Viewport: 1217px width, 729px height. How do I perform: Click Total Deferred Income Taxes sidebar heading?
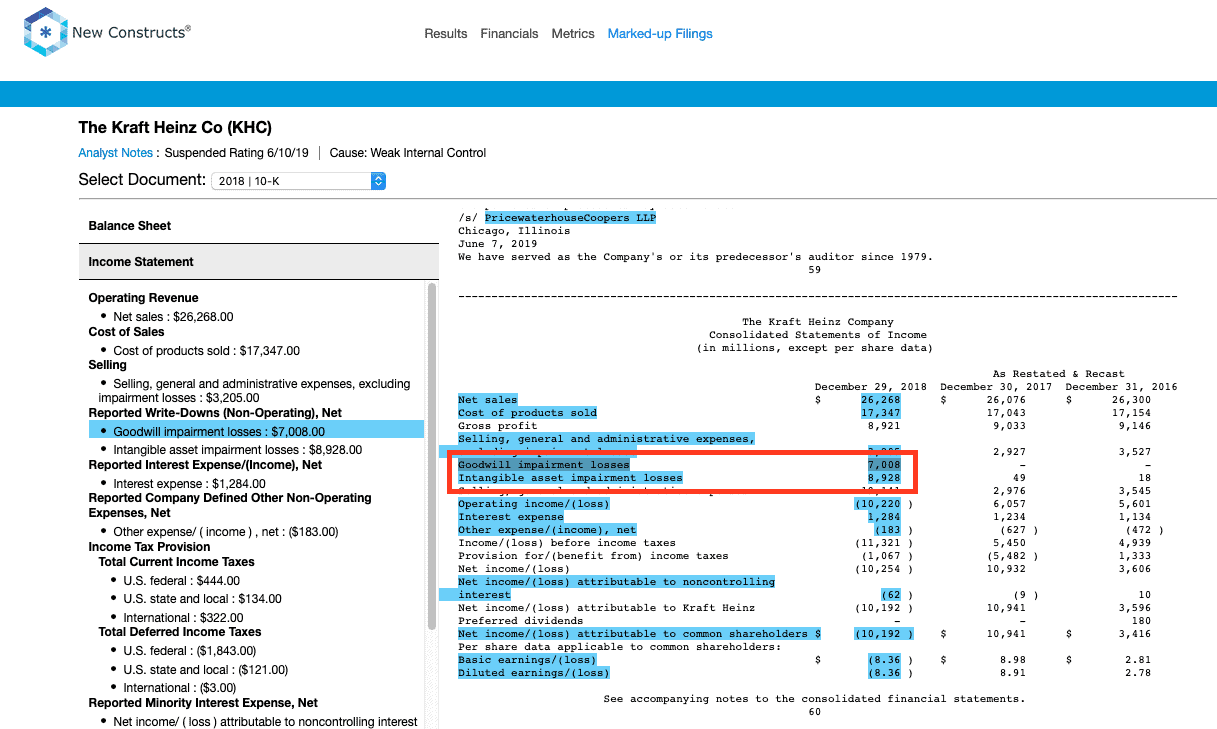pyautogui.click(x=180, y=632)
